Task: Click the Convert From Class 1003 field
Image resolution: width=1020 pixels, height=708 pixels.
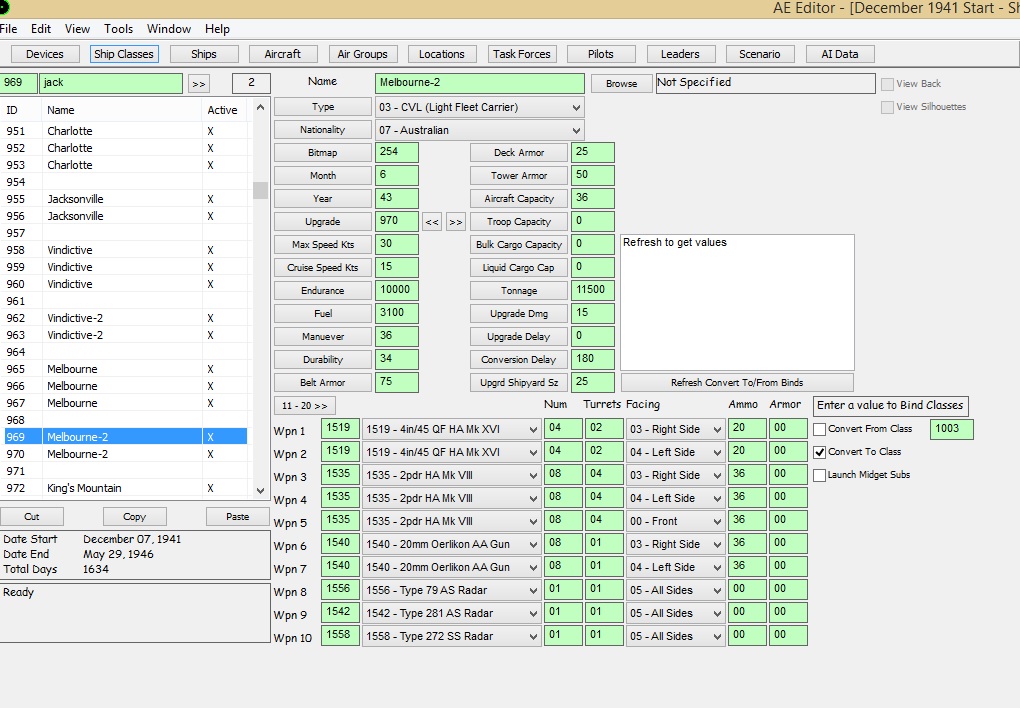Action: coord(952,429)
